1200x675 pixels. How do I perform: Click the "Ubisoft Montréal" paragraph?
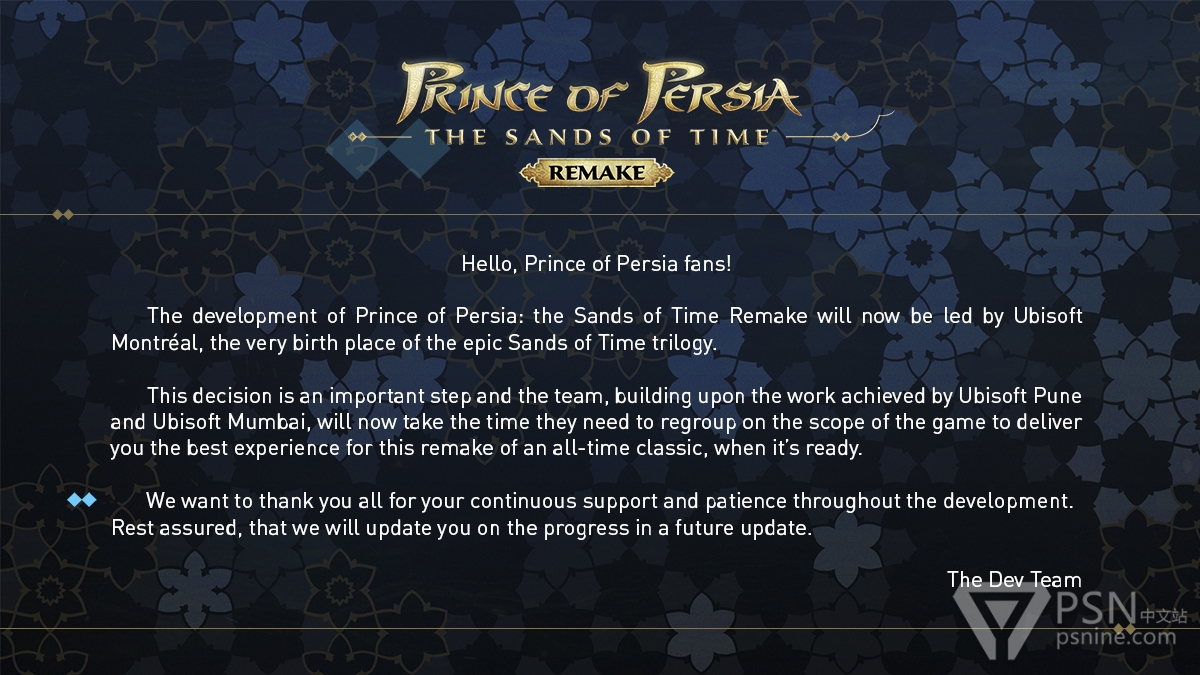coord(597,329)
